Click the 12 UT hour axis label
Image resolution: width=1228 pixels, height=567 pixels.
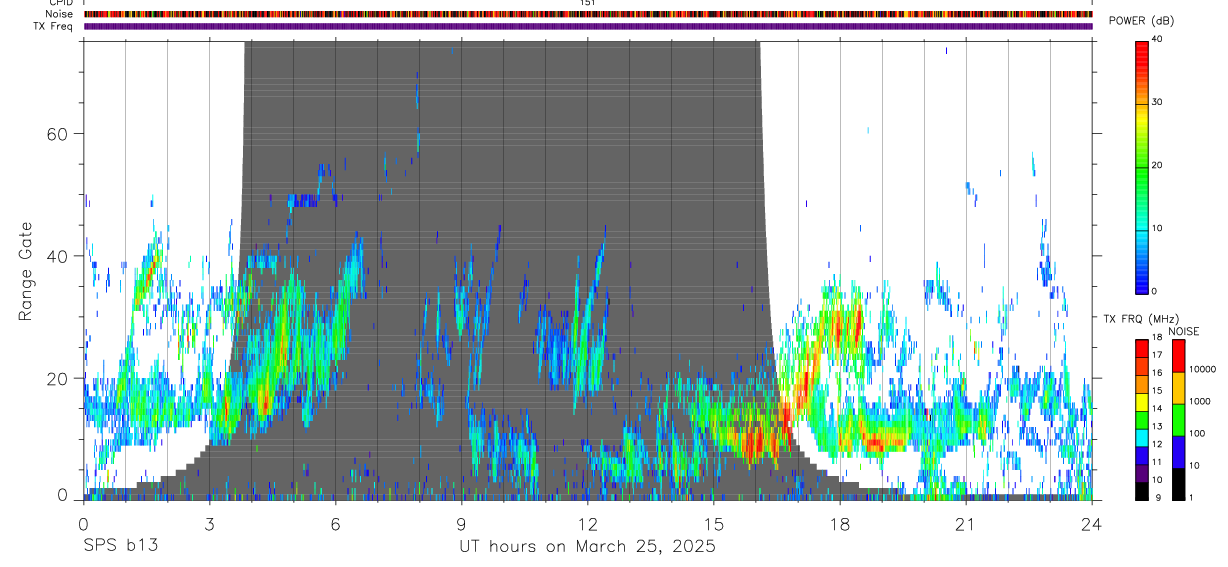click(588, 525)
